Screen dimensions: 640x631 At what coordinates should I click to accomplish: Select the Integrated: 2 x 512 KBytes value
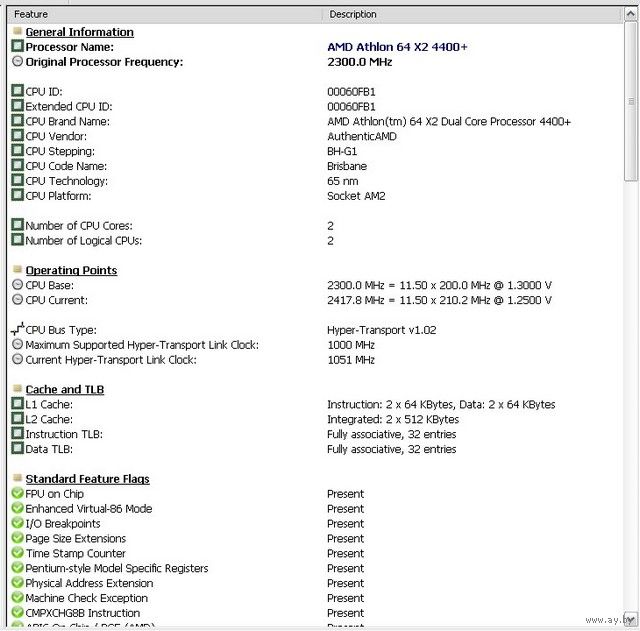pyautogui.click(x=393, y=420)
